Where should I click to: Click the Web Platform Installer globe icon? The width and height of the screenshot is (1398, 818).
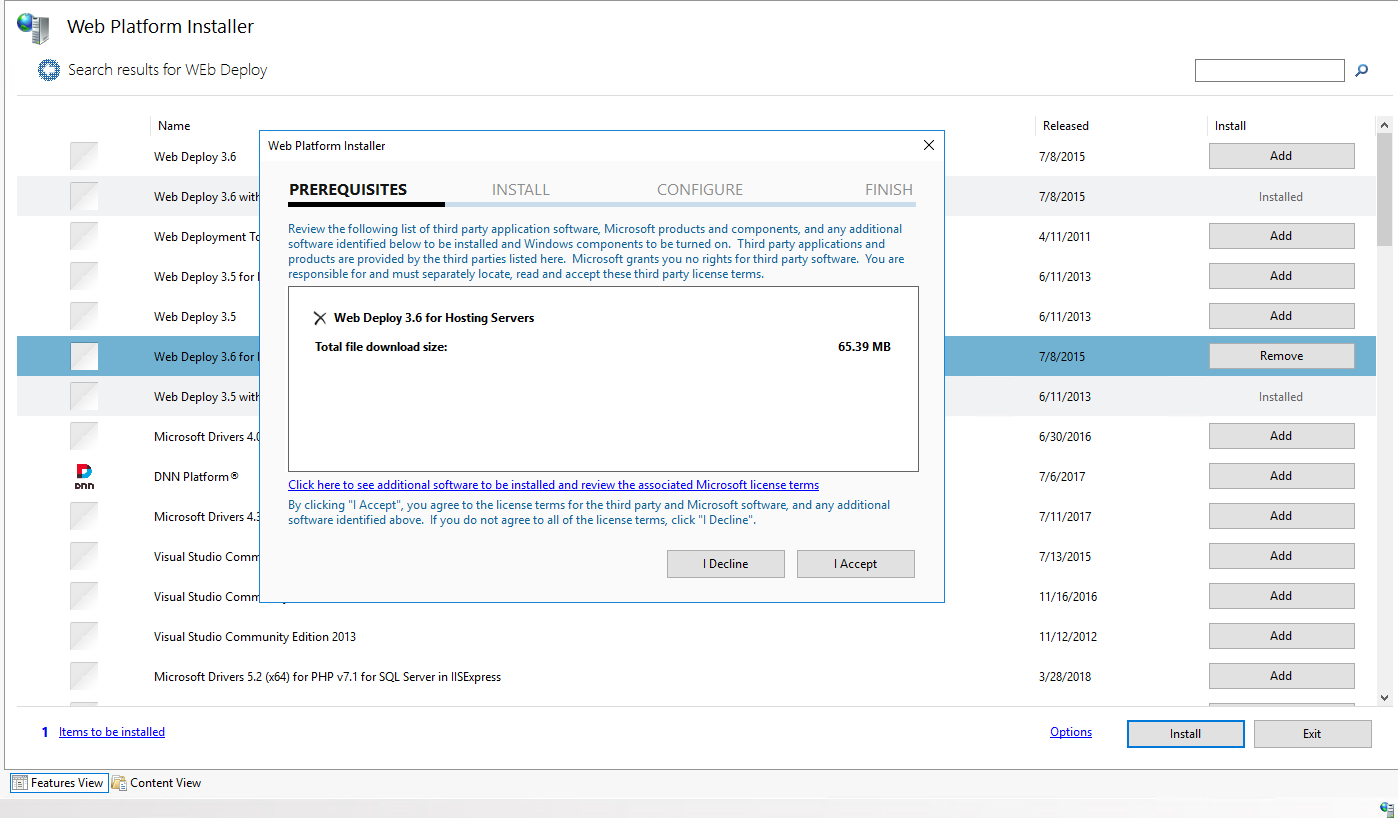point(34,29)
